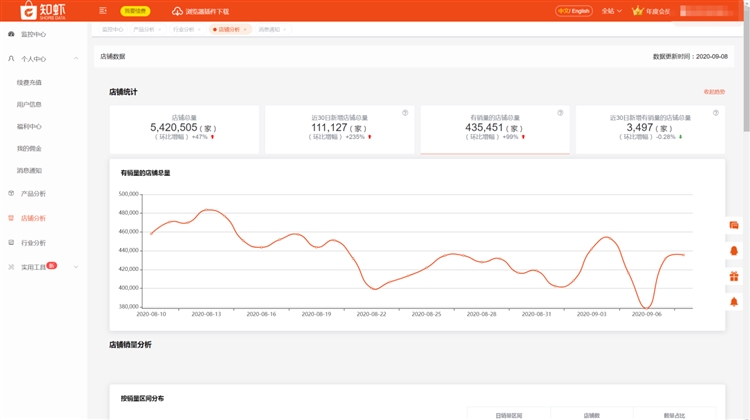Click help icon on 店铺总量 card

(250, 113)
